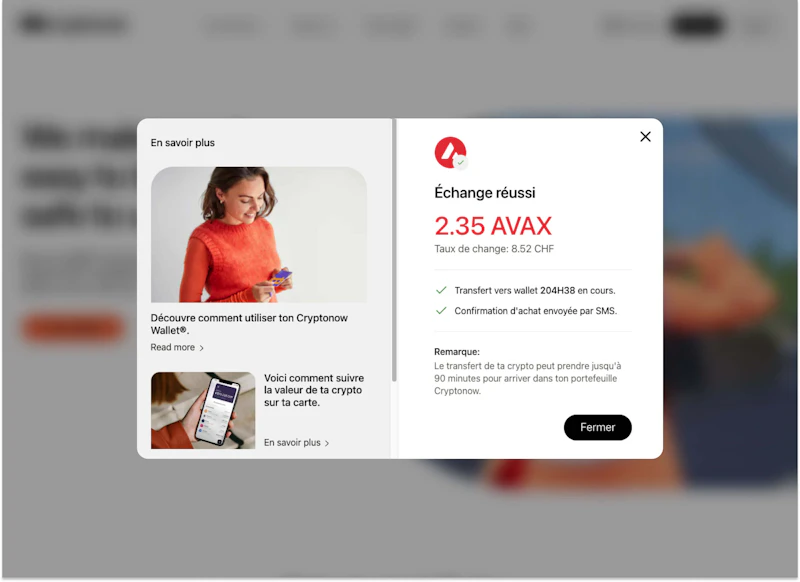Click the blurred dark button in the top navigation
The image size is (800, 582).
coord(697,24)
